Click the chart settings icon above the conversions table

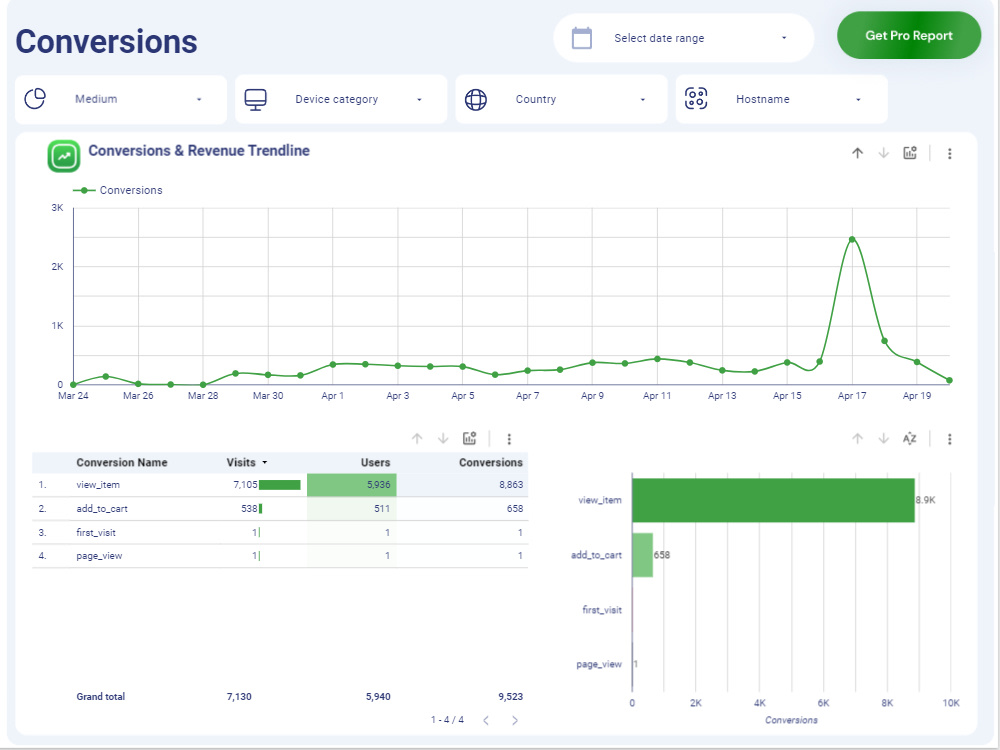click(470, 438)
